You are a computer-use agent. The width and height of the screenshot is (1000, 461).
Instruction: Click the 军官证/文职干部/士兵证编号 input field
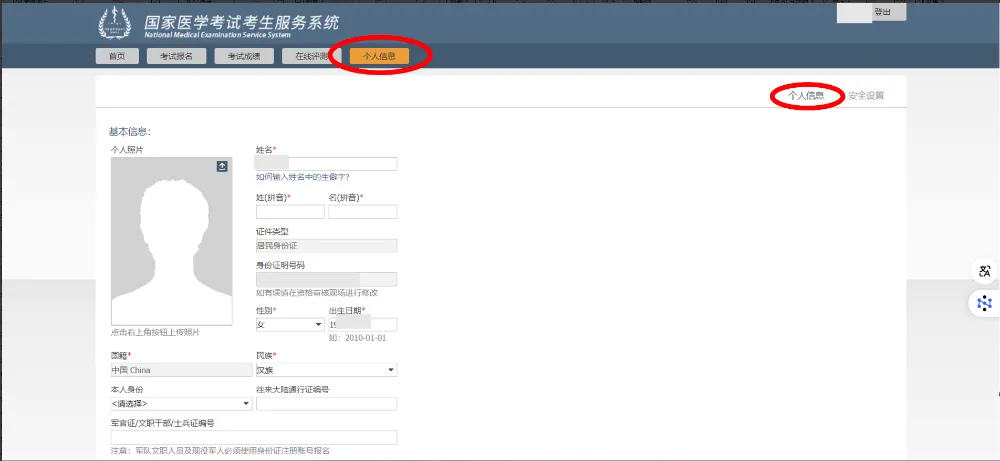(x=254, y=437)
